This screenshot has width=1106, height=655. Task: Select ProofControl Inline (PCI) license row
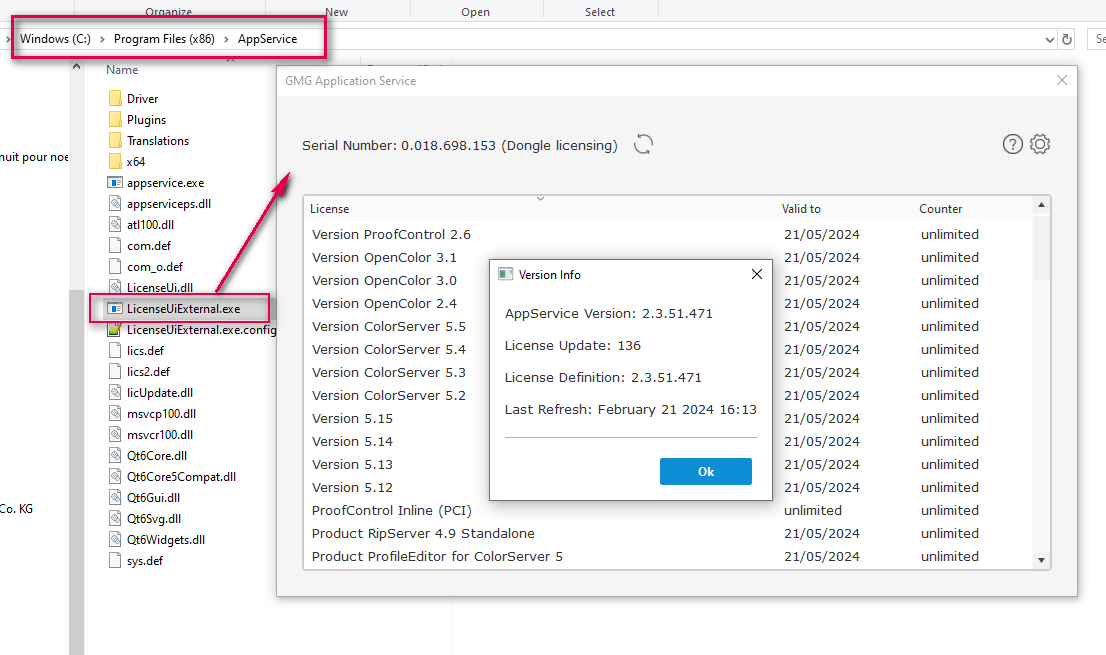click(668, 510)
